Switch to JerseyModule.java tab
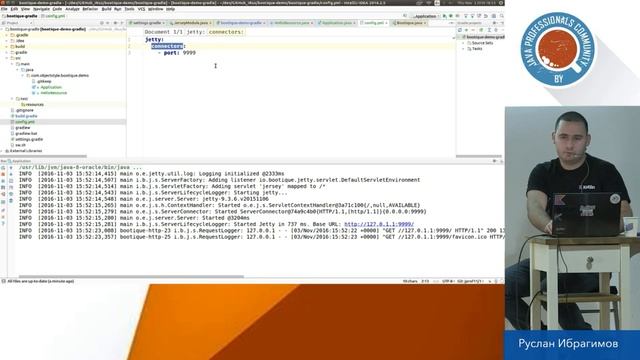Image resolution: width=640 pixels, height=360 pixels. point(190,23)
